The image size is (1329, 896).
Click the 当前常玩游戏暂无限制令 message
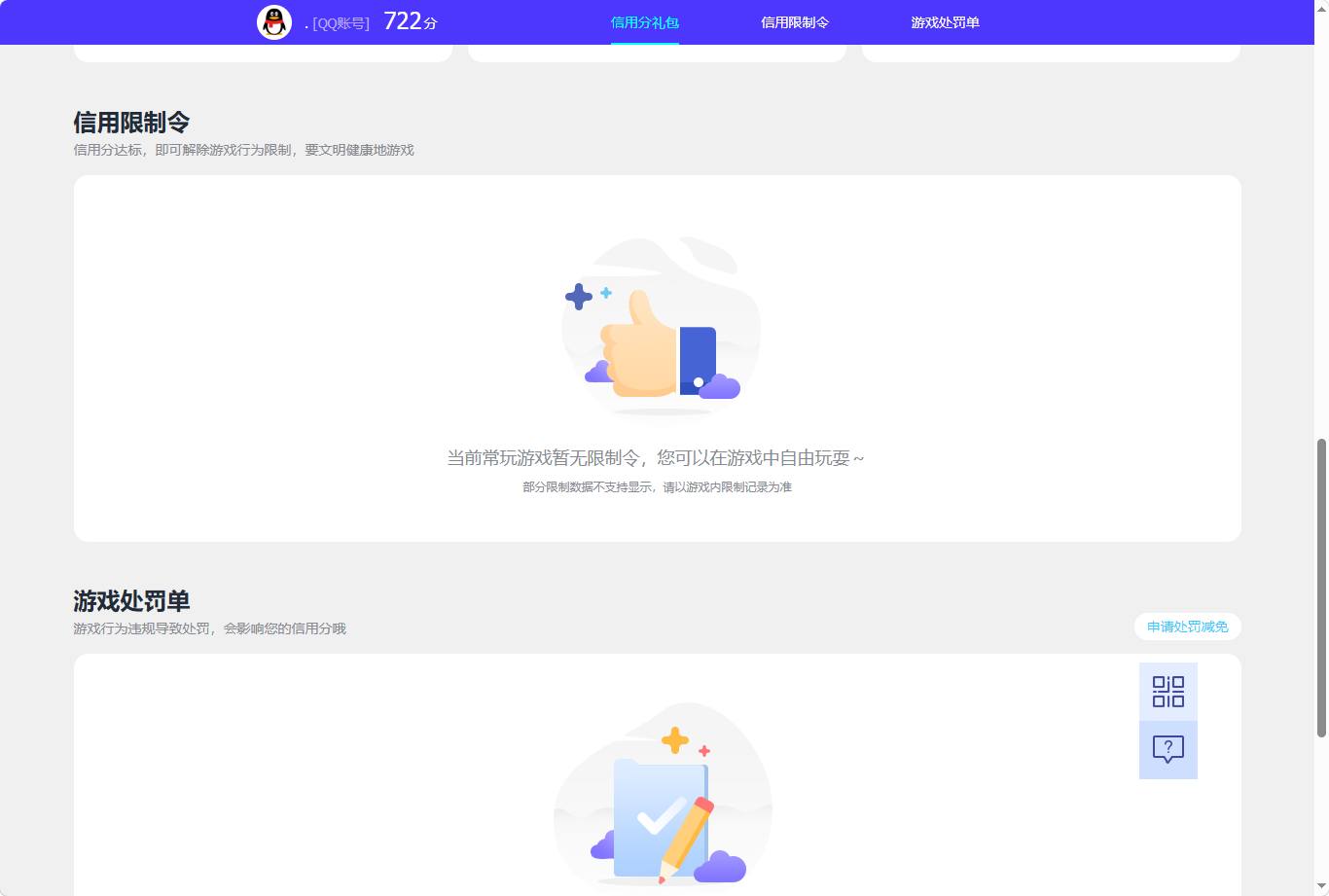(656, 457)
